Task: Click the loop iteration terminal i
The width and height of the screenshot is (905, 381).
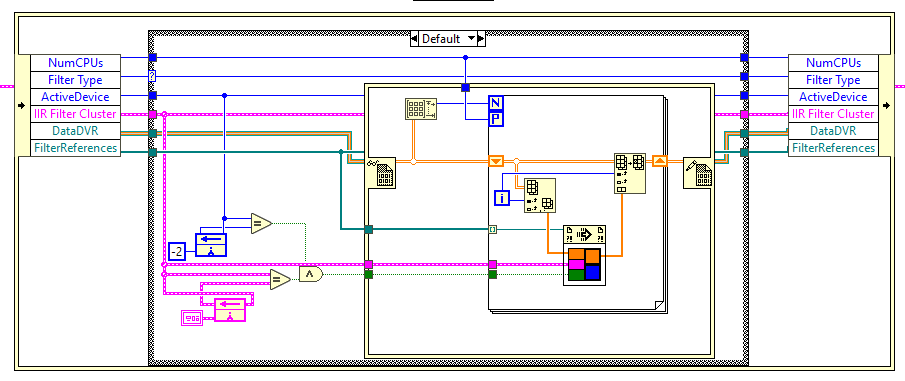Action: 502,198
